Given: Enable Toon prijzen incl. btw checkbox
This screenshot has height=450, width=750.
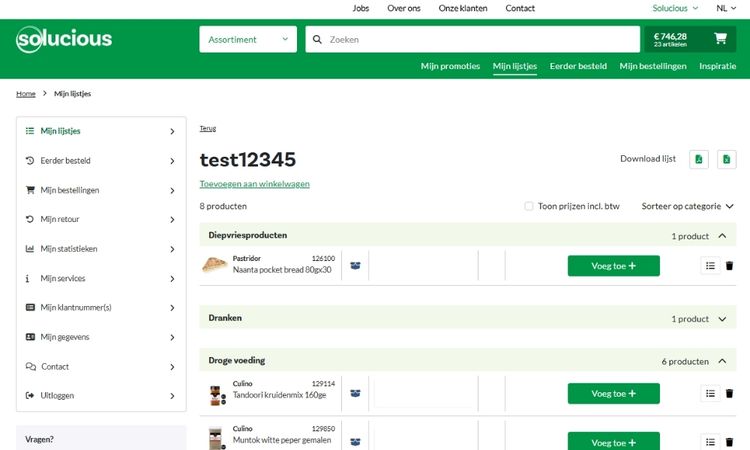Looking at the screenshot, I should point(529,207).
